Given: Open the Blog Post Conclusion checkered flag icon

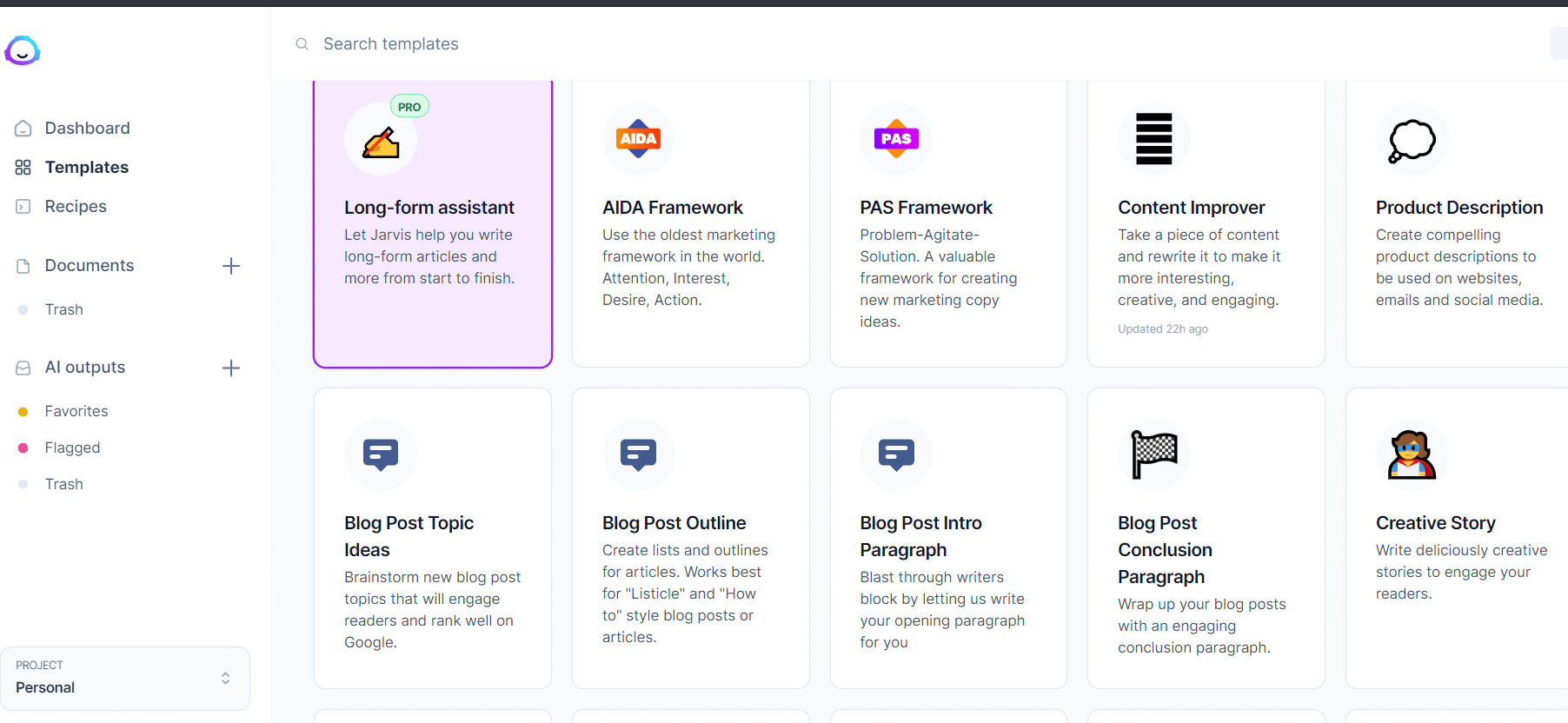Looking at the screenshot, I should (x=1153, y=454).
